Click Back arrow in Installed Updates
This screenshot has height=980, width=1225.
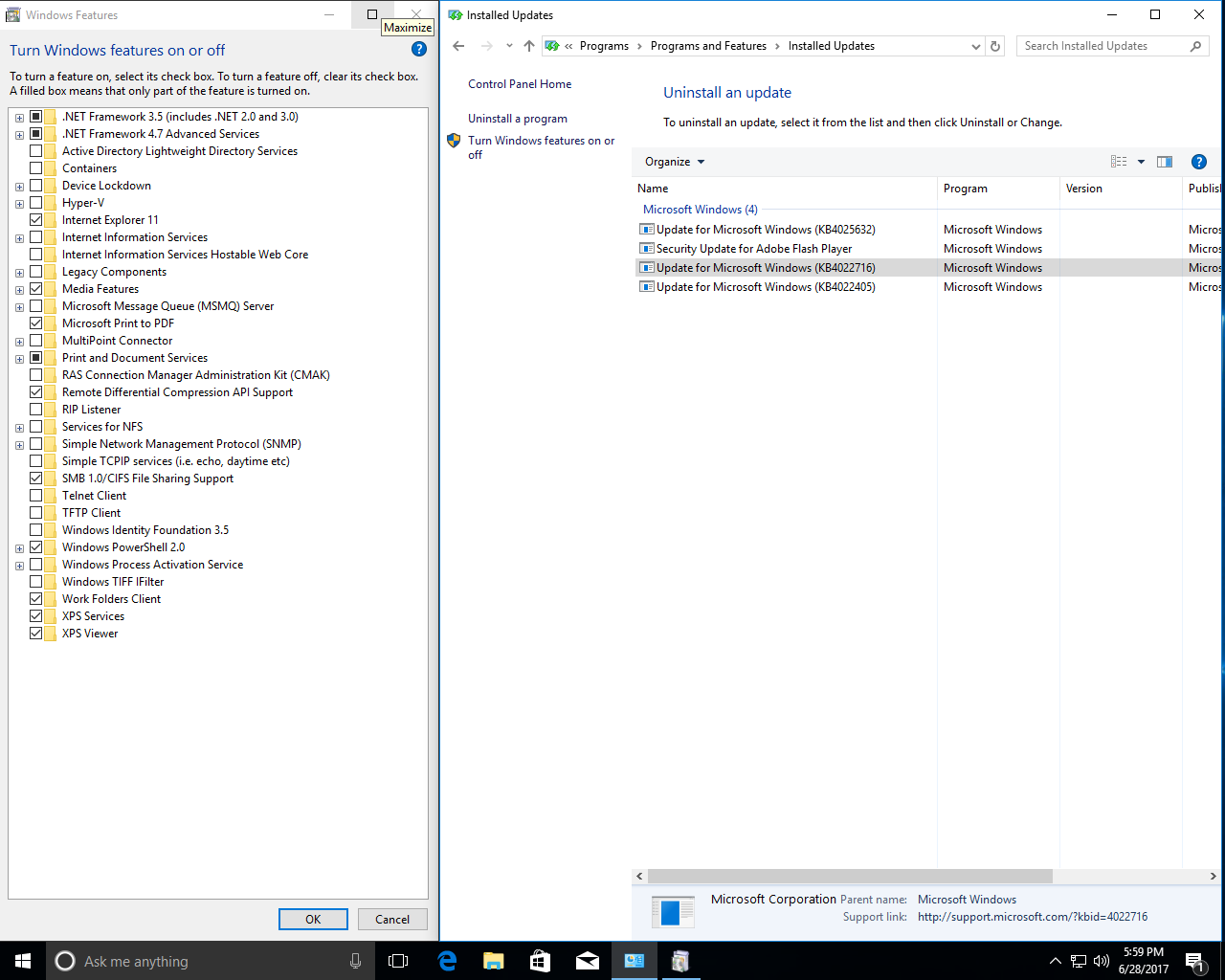click(458, 46)
